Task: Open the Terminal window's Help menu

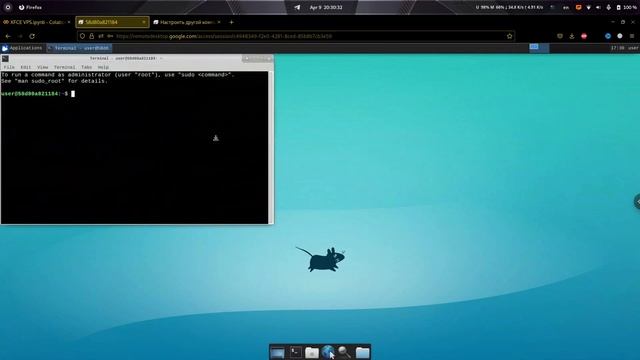Action: tap(103, 67)
